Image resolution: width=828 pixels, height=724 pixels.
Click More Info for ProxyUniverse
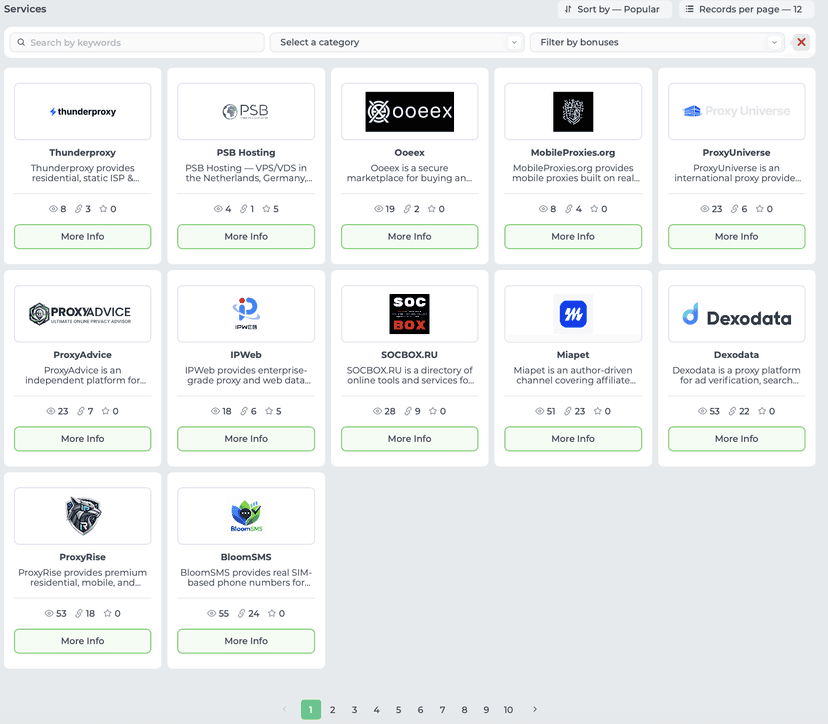pos(737,237)
